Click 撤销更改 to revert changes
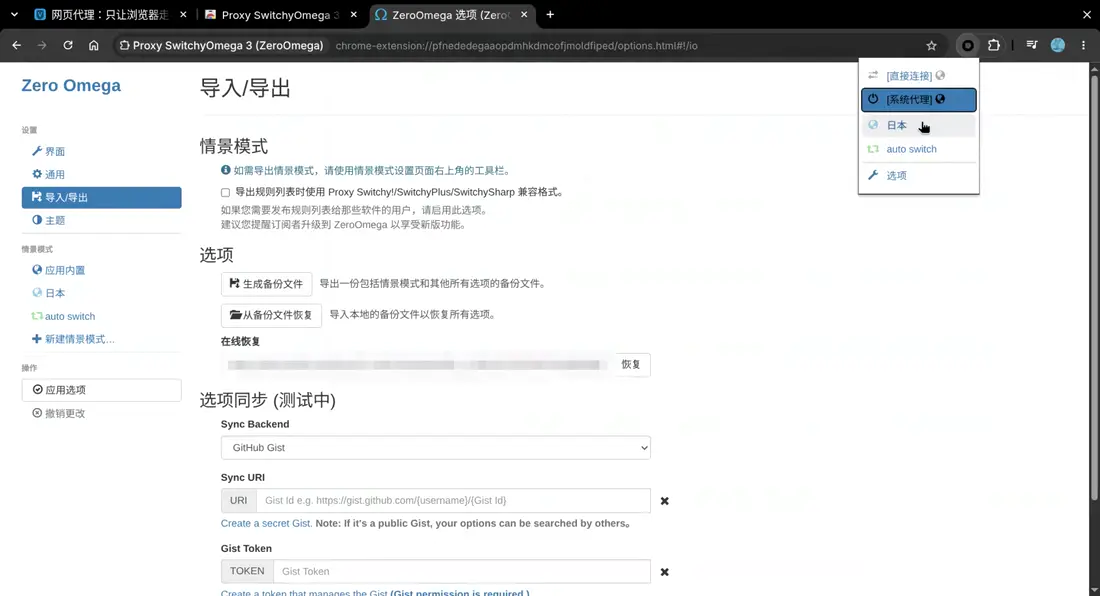The width and height of the screenshot is (1100, 596). click(101, 414)
